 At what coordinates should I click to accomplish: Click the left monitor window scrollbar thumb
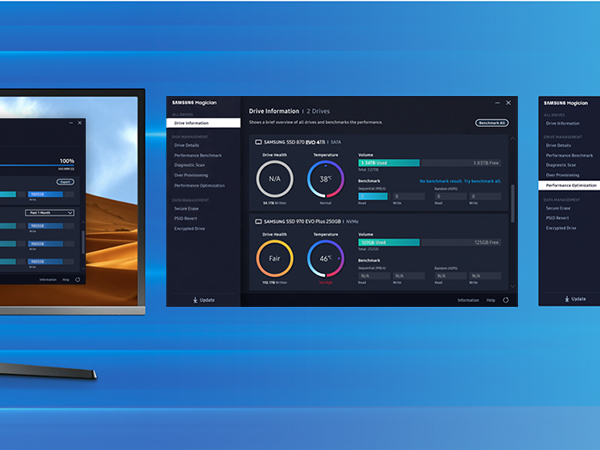click(83, 242)
